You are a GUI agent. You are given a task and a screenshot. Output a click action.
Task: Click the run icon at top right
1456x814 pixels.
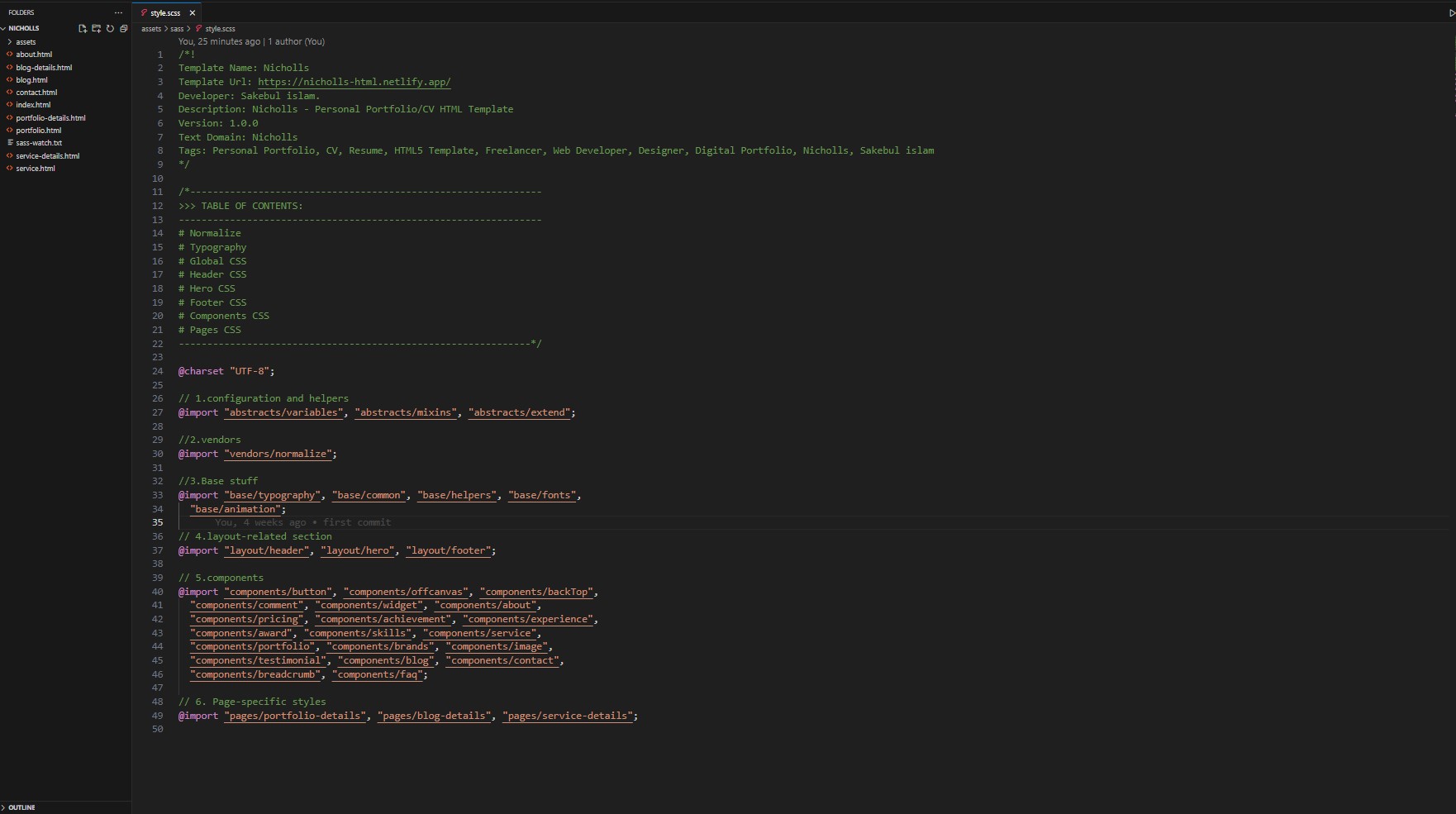1451,13
